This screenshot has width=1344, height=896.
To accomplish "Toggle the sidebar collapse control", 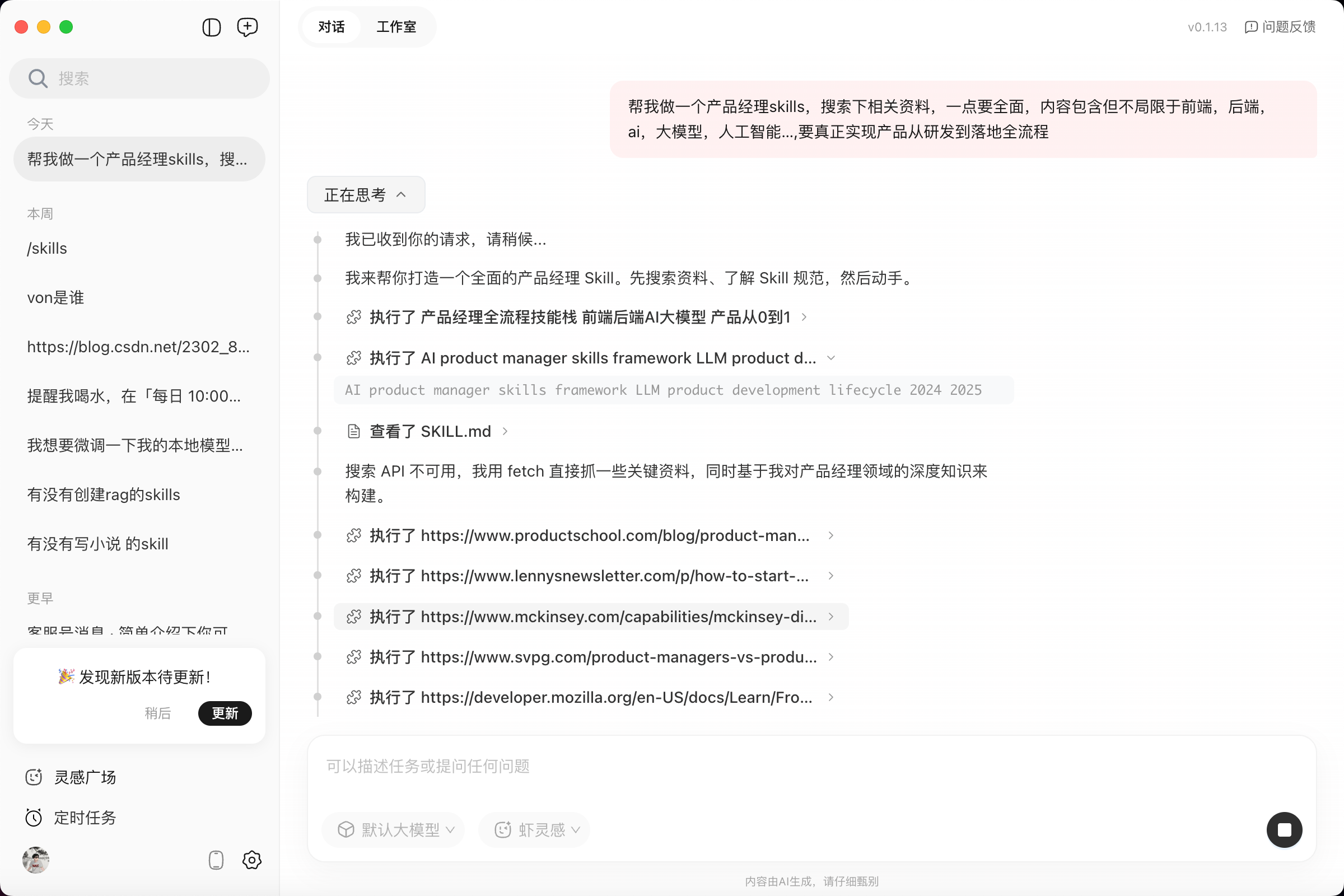I will [211, 27].
